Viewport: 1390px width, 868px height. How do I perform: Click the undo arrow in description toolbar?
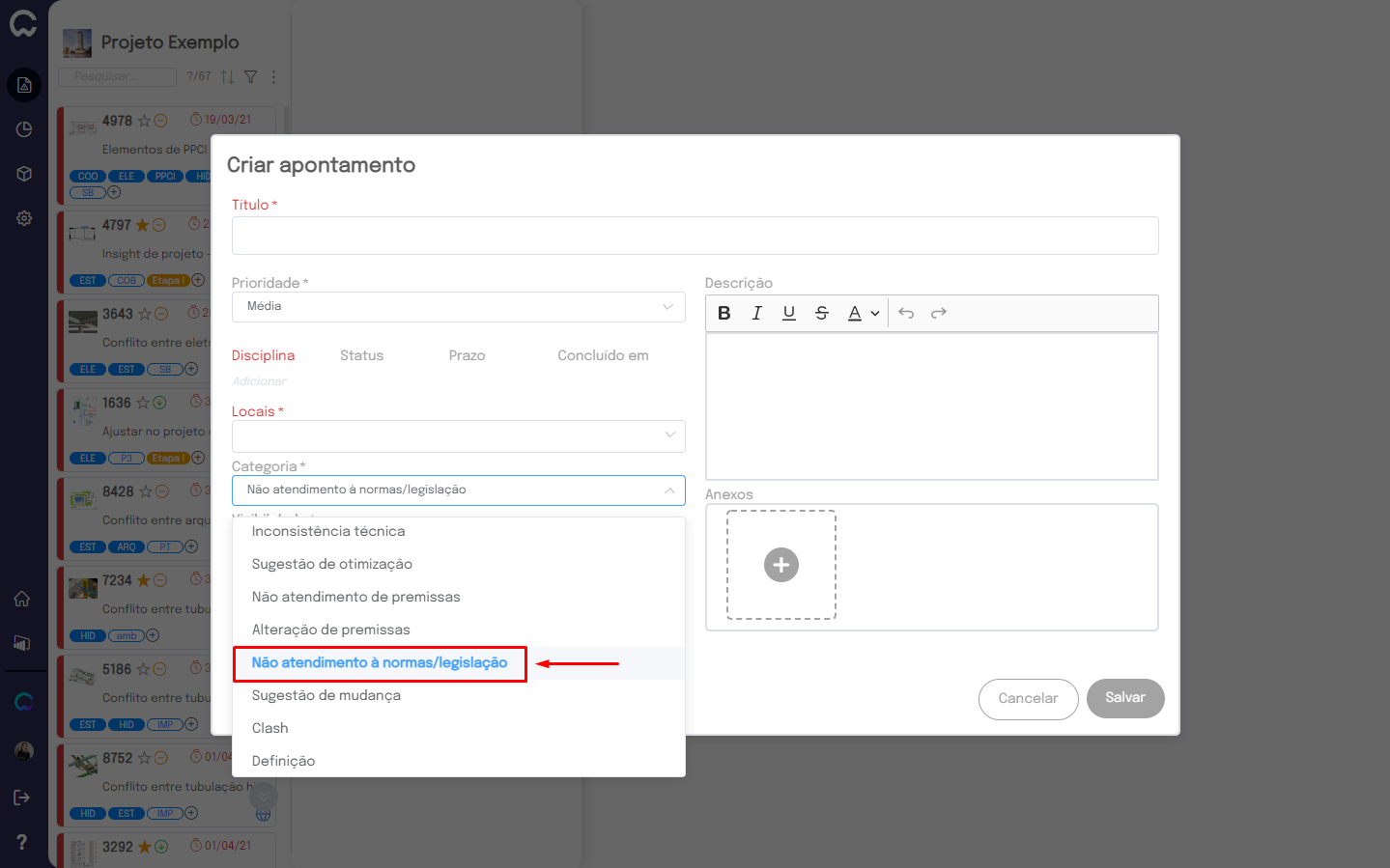pos(906,313)
